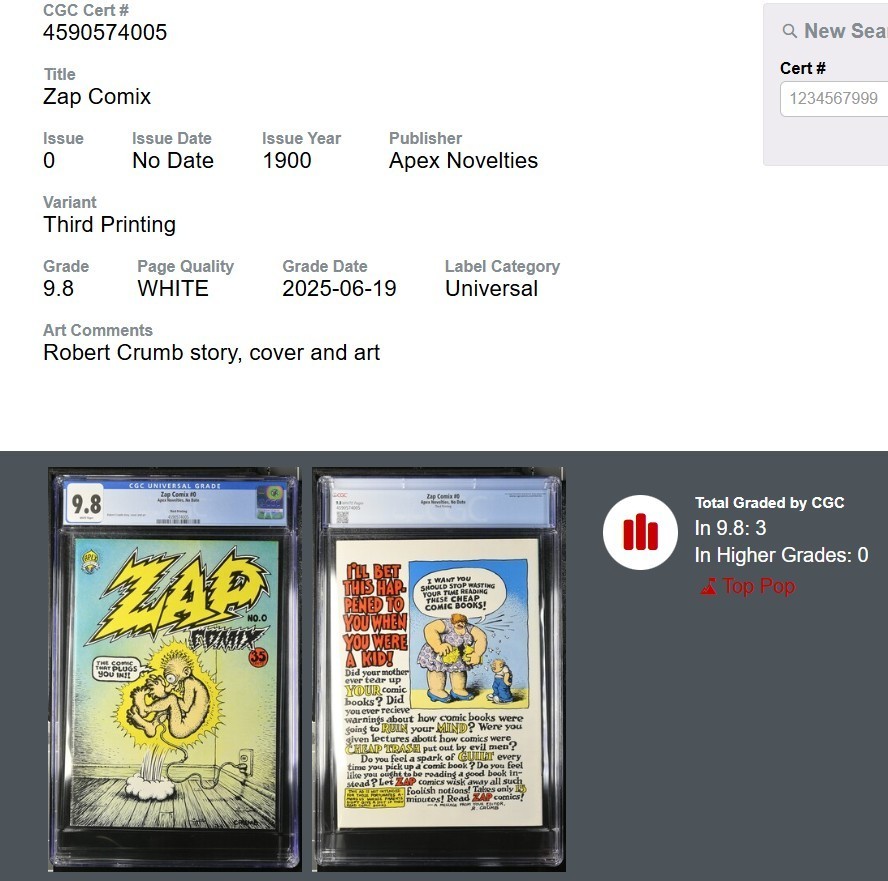This screenshot has height=881, width=888.
Task: Focus the Cert # input field
Action: click(x=834, y=99)
